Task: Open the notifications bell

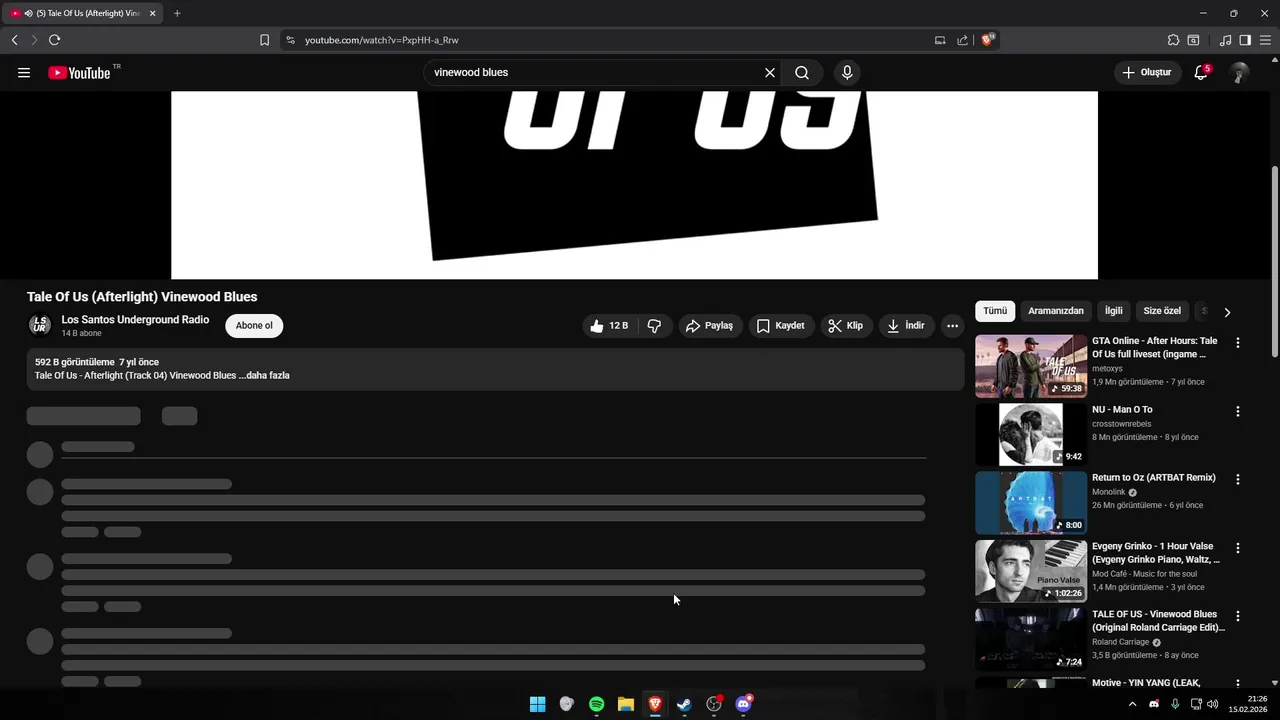Action: tap(1201, 73)
